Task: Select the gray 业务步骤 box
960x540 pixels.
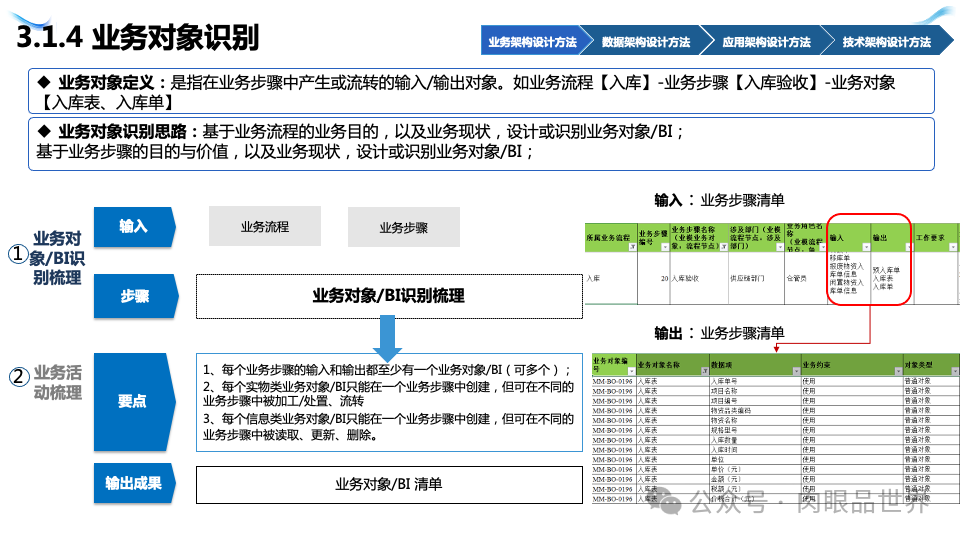Action: tap(403, 227)
